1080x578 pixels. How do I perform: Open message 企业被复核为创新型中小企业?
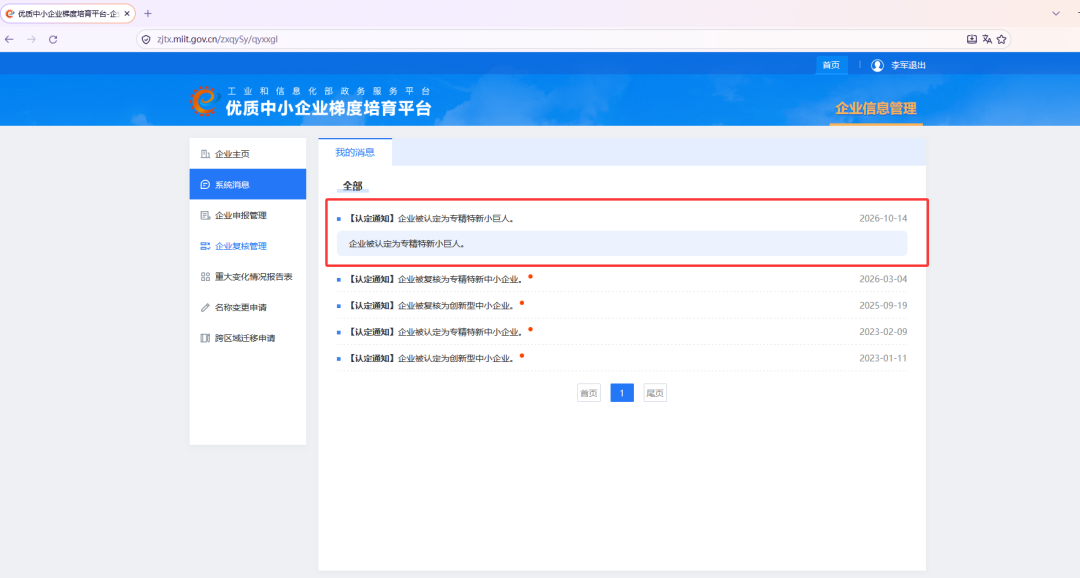point(430,305)
